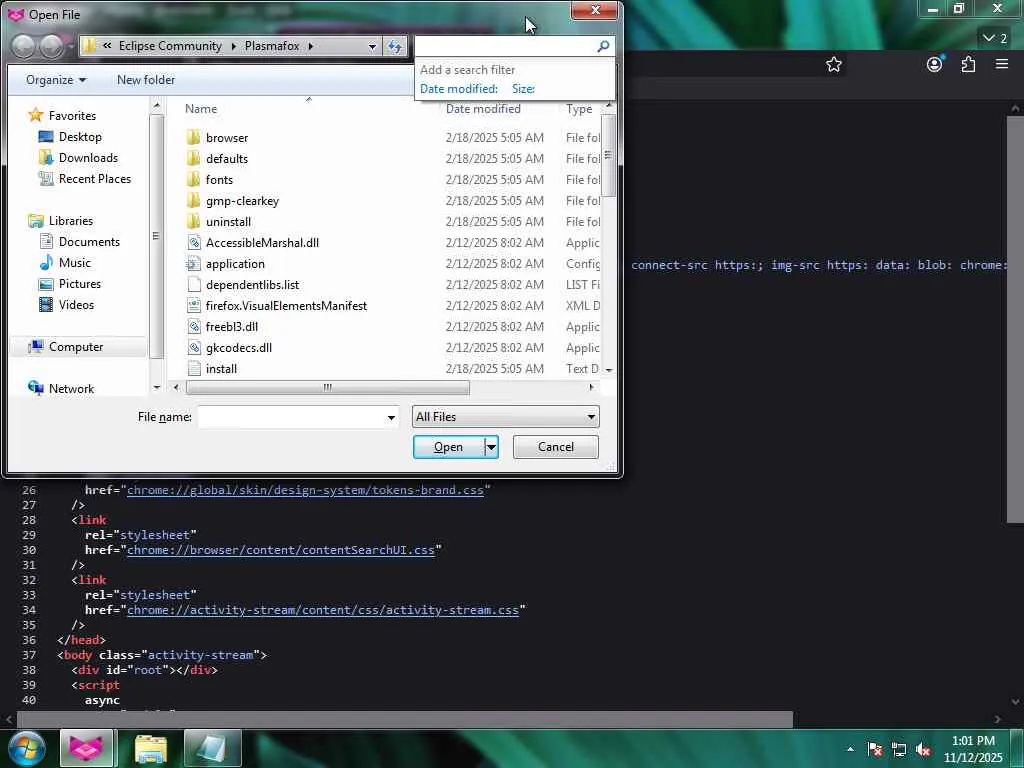Open the browser account icon
Screen dimensions: 1024x768
[935, 64]
